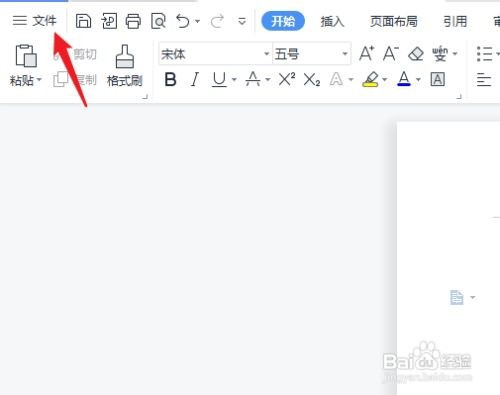Screen dimensions: 500x395
Task: Click the hamburger menu icon beside 文件
Action: [20, 21]
